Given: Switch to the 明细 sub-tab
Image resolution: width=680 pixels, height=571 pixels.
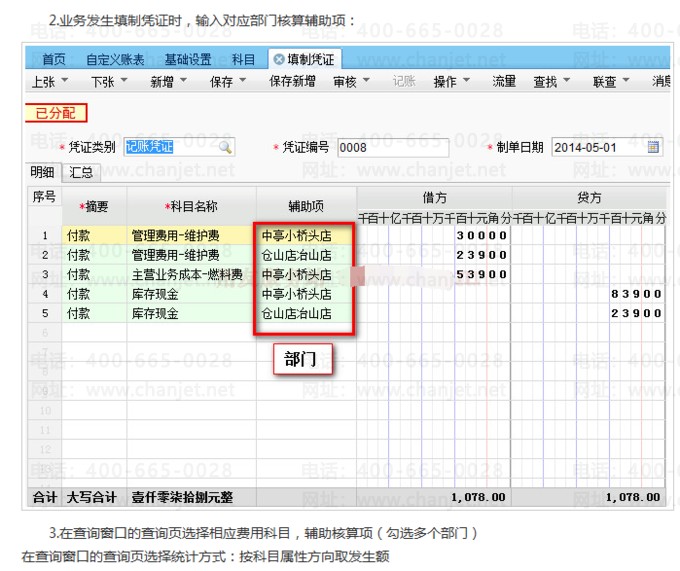Looking at the screenshot, I should coord(42,172).
